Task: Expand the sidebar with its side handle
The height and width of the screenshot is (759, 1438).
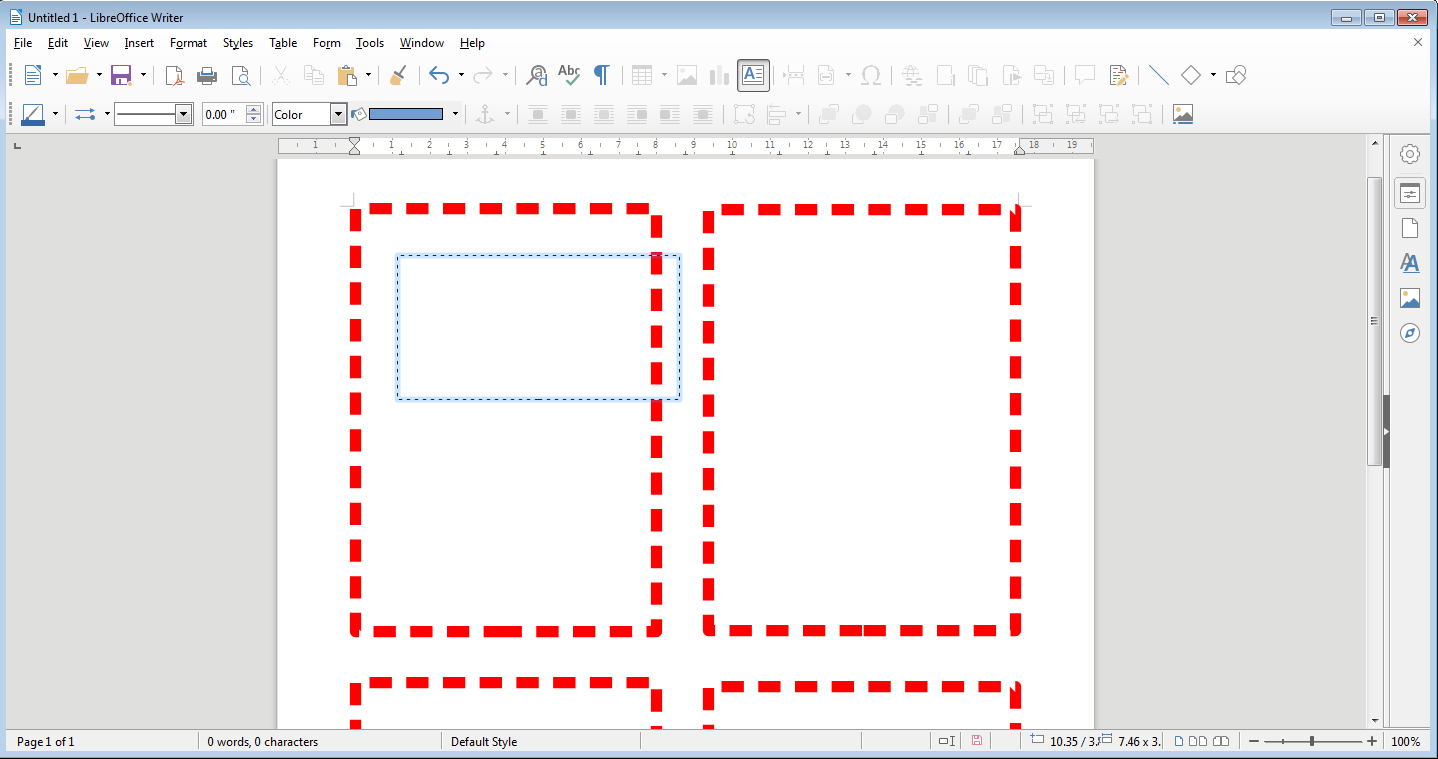Action: [x=1387, y=431]
